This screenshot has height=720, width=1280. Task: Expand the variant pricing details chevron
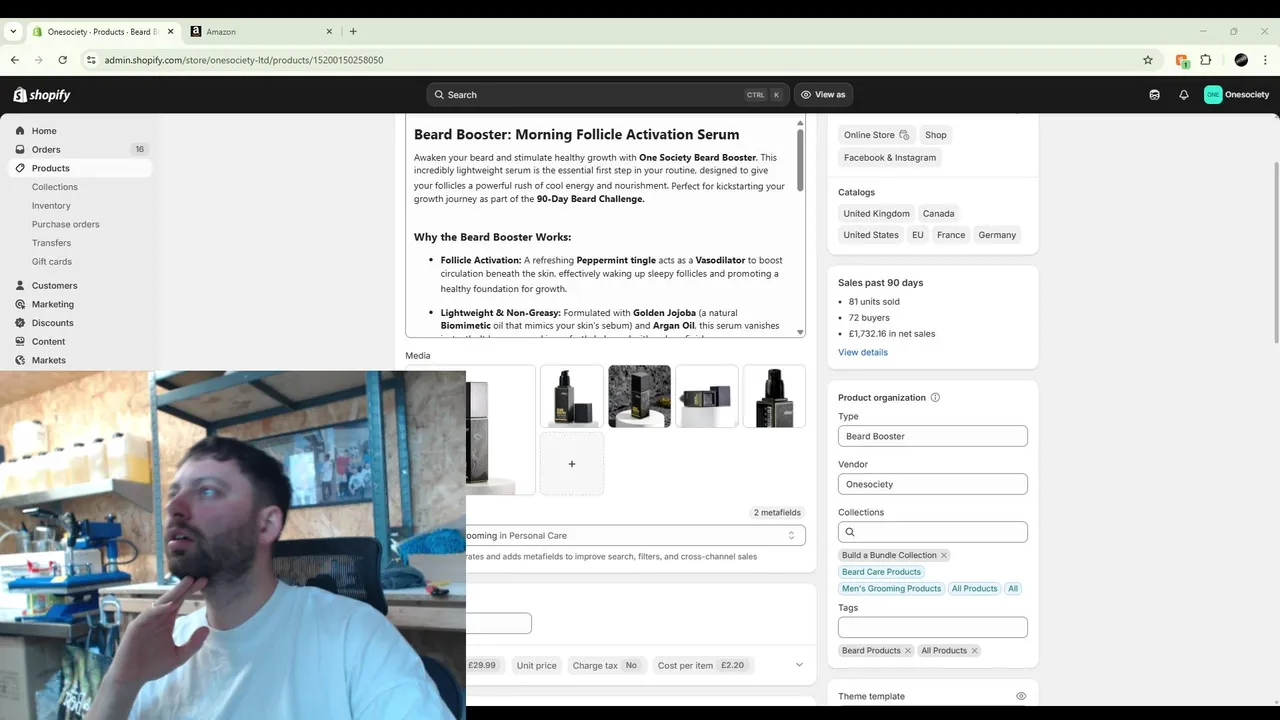point(799,665)
